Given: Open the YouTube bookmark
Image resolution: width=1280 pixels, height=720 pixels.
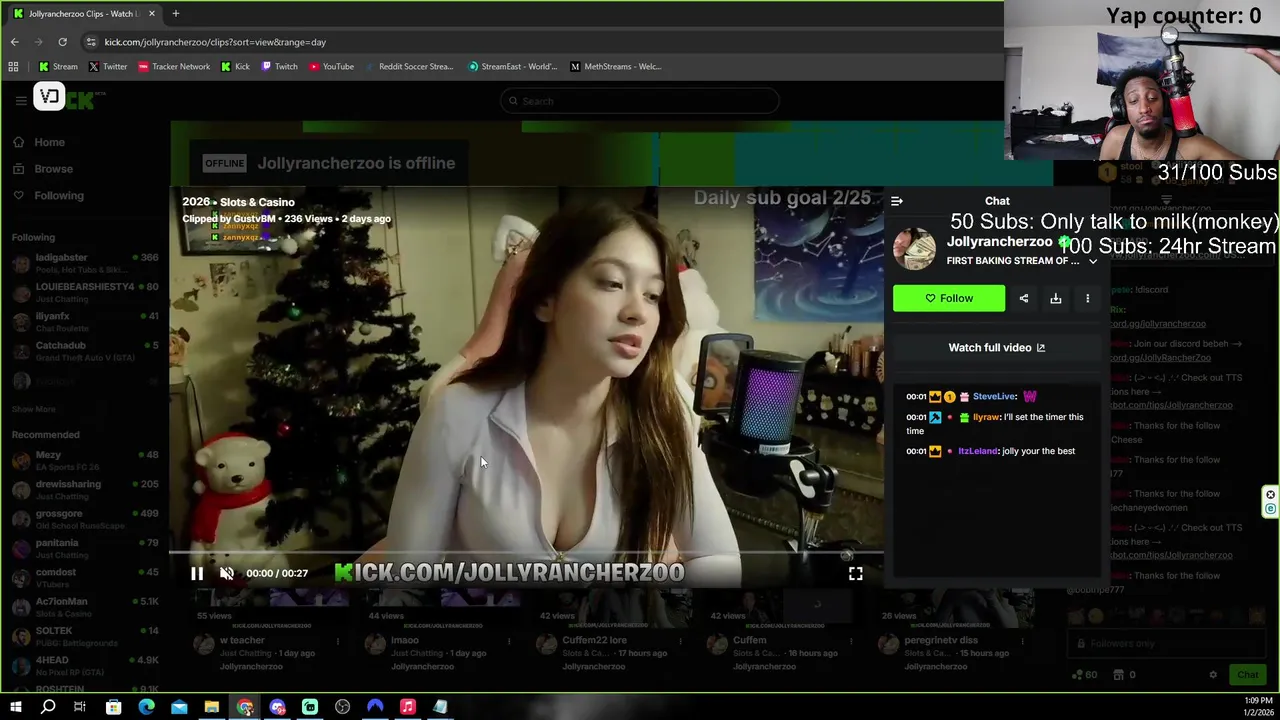Looking at the screenshot, I should click(331, 67).
